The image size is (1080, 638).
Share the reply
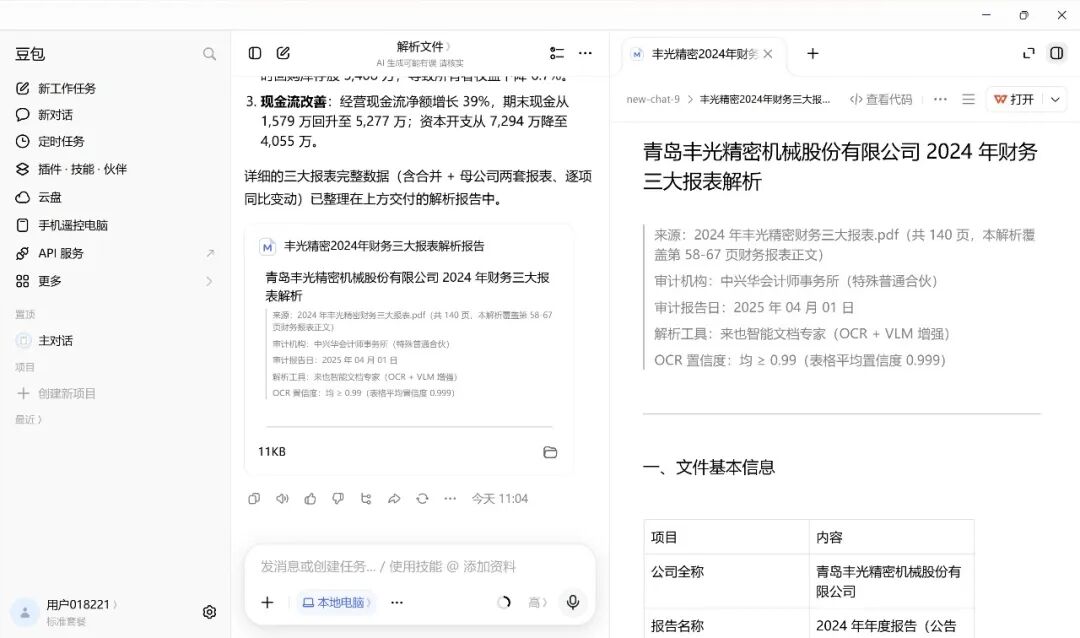point(394,498)
